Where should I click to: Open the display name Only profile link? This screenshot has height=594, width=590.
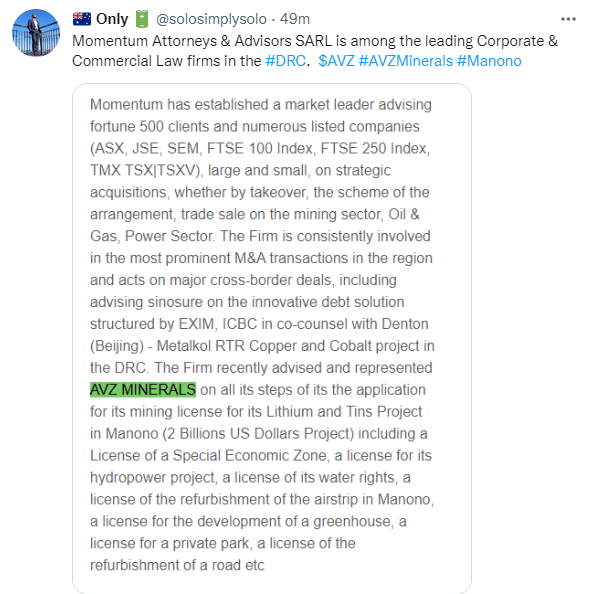coord(112,19)
